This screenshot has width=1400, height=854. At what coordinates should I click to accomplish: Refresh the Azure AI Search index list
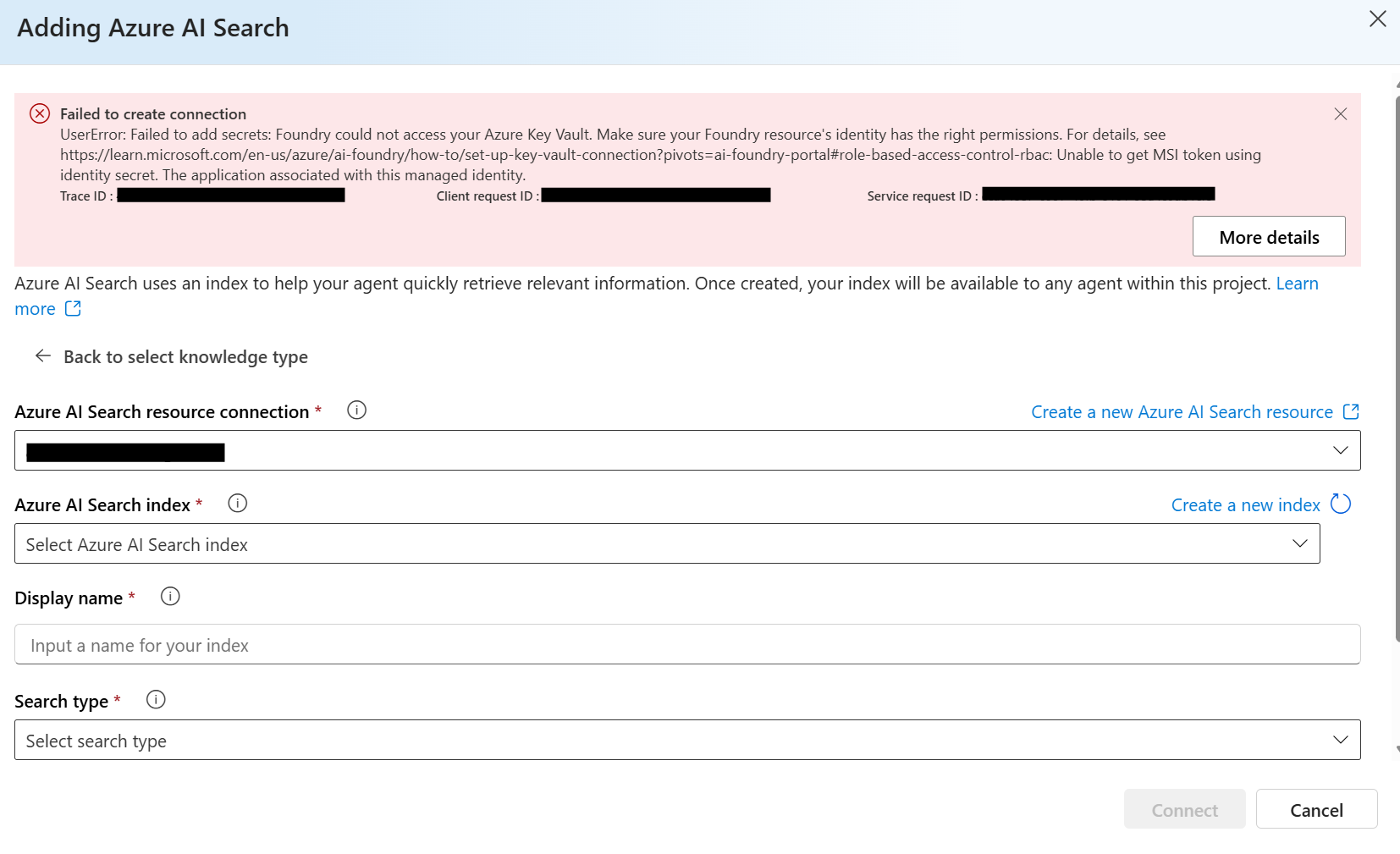pyautogui.click(x=1341, y=504)
